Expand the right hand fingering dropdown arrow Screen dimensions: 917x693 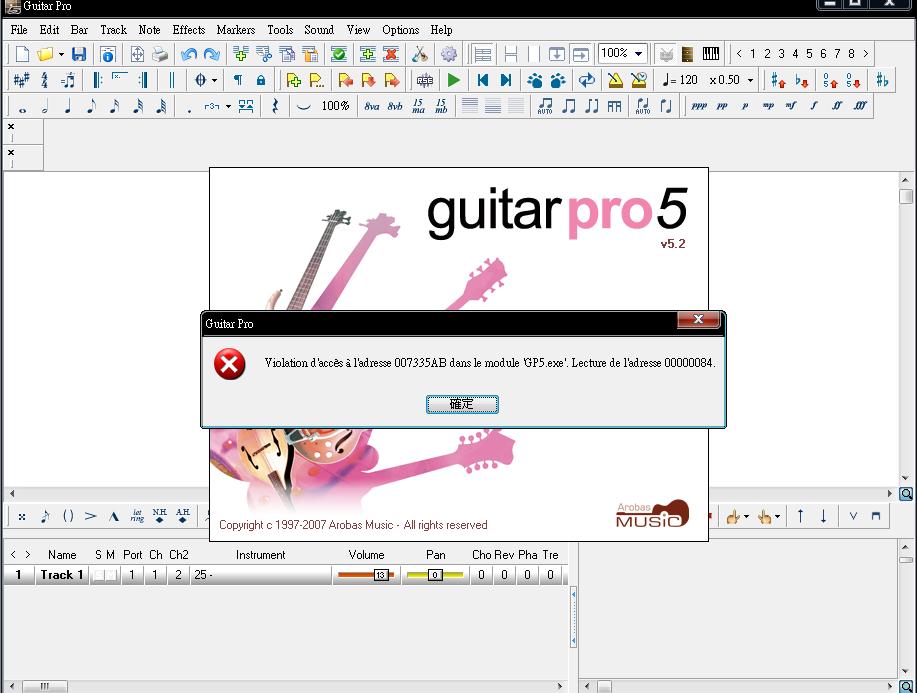777,516
